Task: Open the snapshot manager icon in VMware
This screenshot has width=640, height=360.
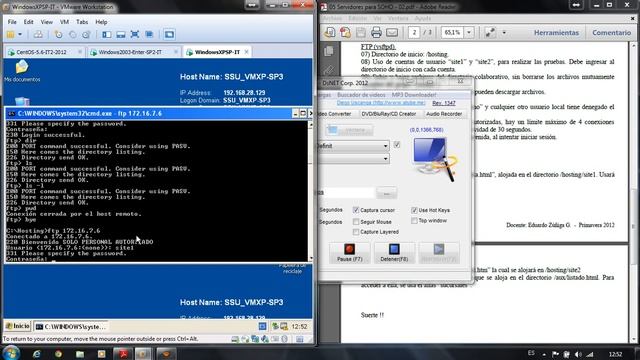Action: (86, 35)
